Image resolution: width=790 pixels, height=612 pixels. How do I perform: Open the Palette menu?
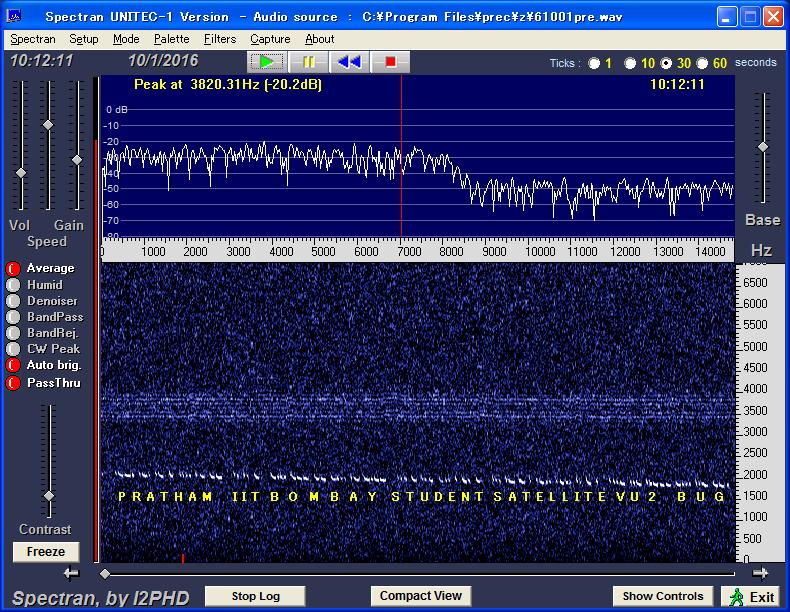click(171, 39)
